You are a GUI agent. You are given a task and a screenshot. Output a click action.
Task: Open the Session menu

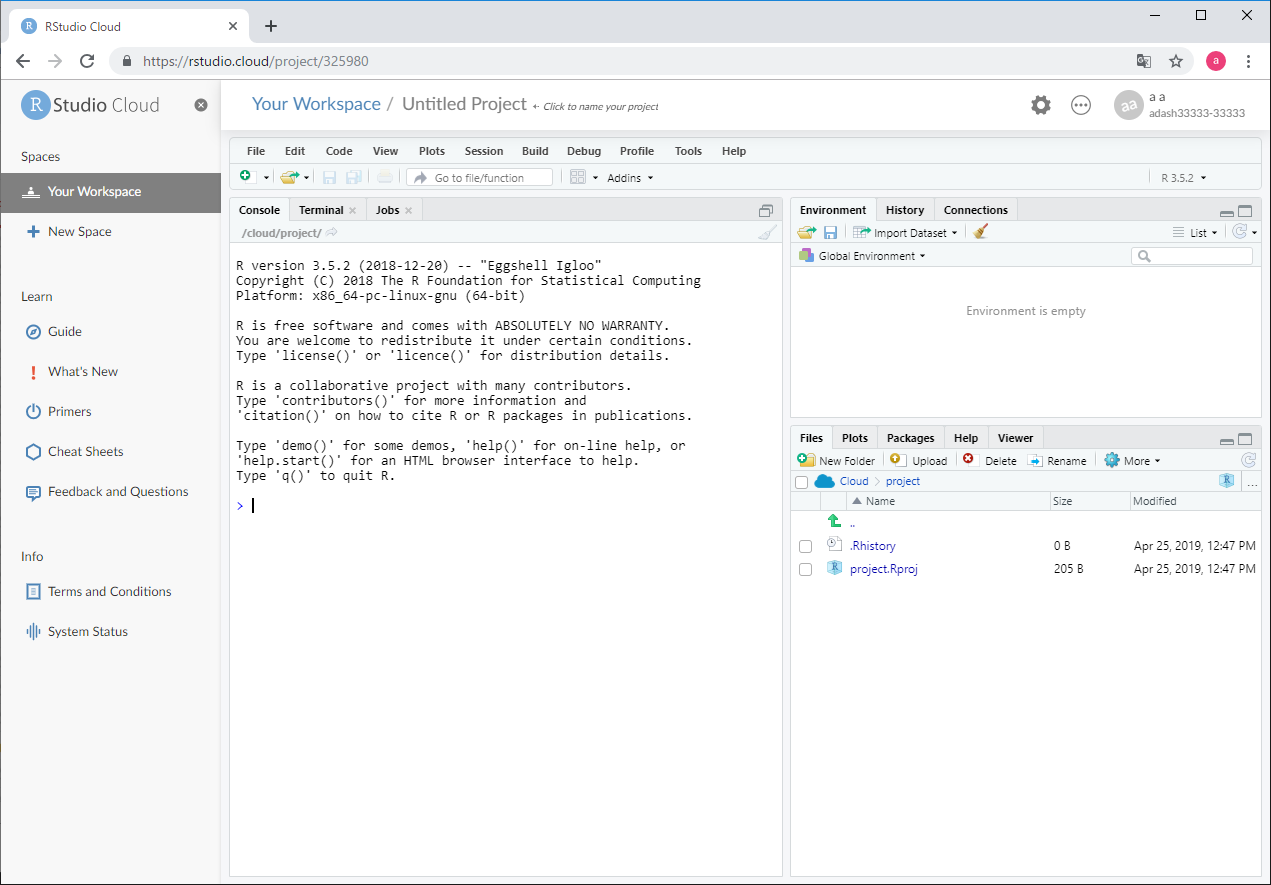click(x=484, y=151)
